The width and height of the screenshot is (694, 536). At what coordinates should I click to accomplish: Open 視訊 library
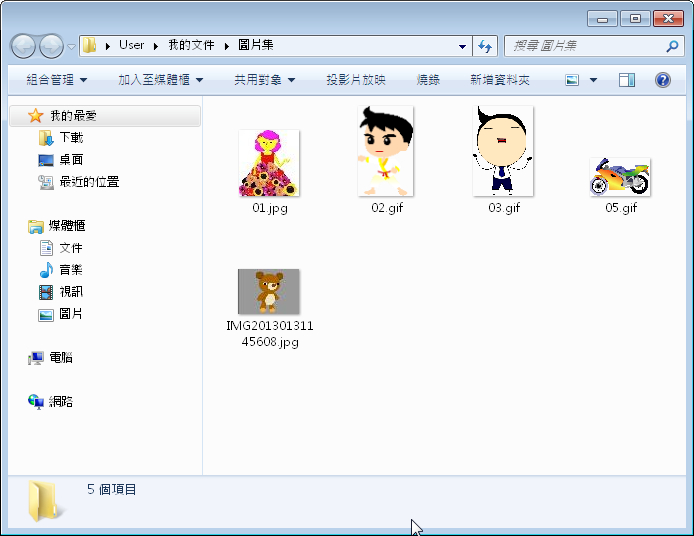71,292
